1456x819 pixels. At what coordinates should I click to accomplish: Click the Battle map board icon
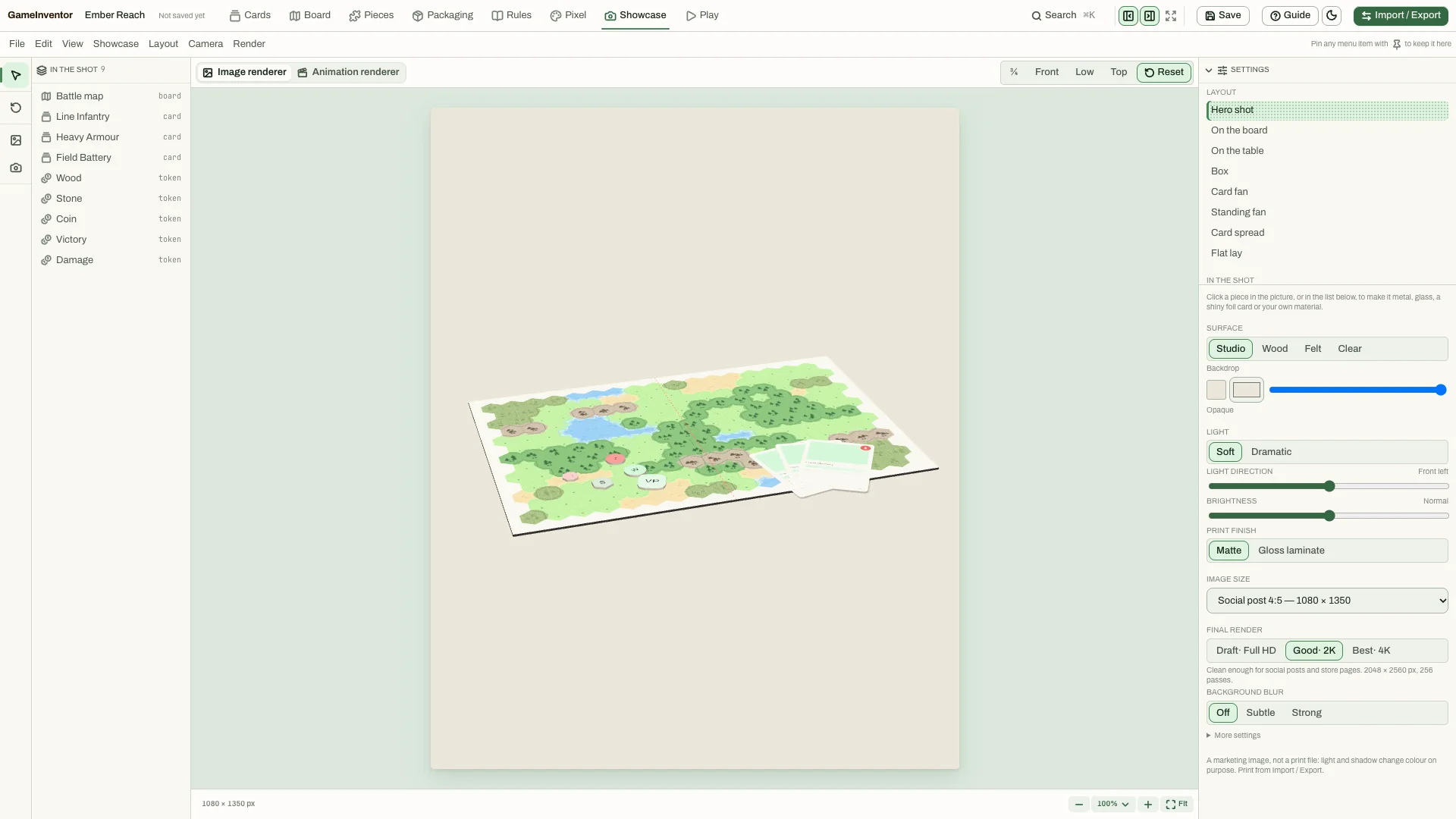tap(46, 96)
